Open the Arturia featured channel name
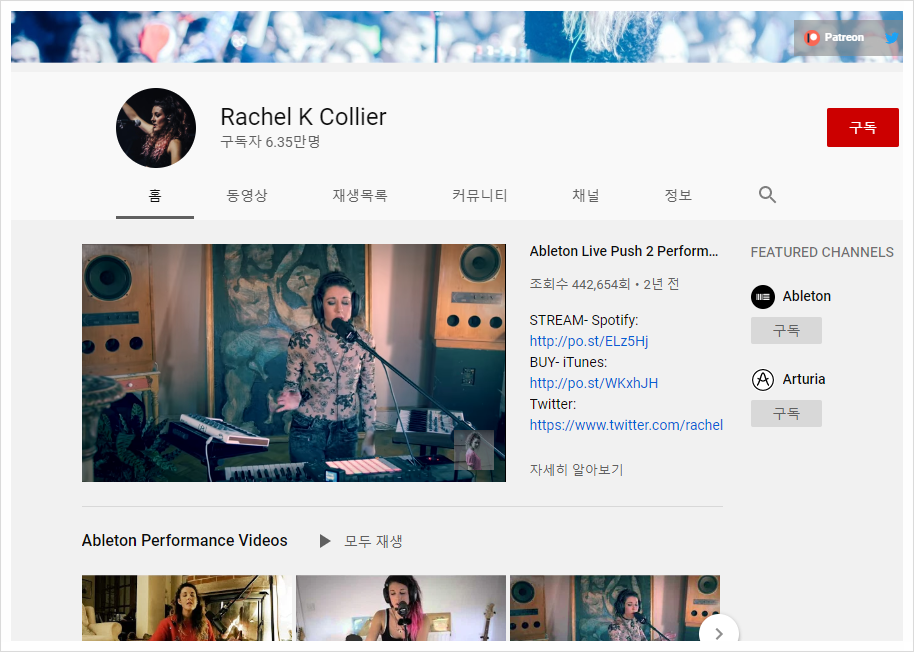The height and width of the screenshot is (652, 914). pos(804,379)
